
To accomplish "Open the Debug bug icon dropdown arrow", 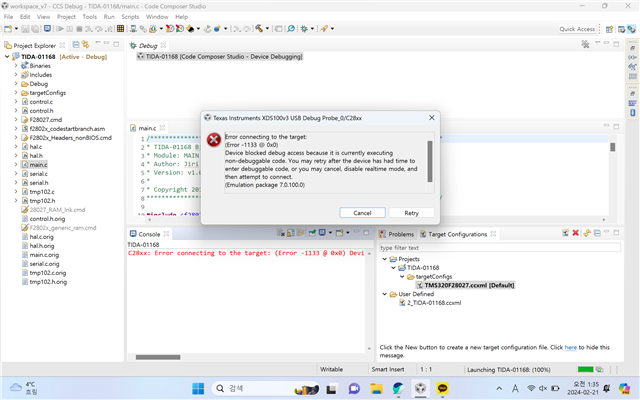I will (312, 29).
